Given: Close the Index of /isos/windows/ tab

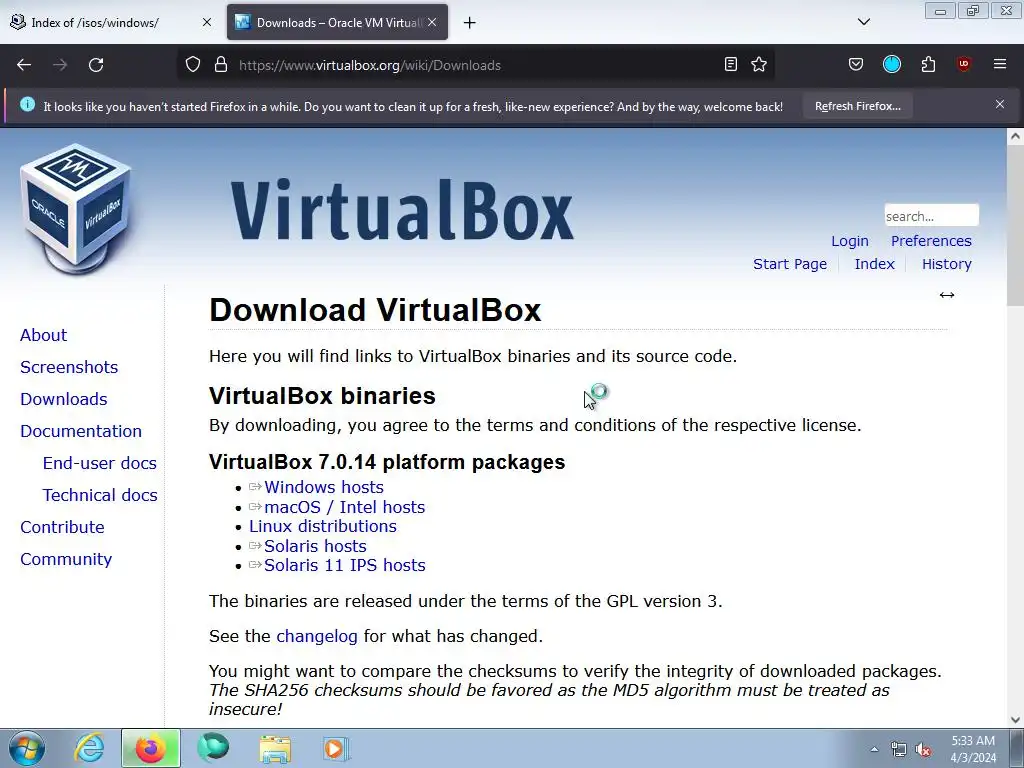Looking at the screenshot, I should [207, 22].
